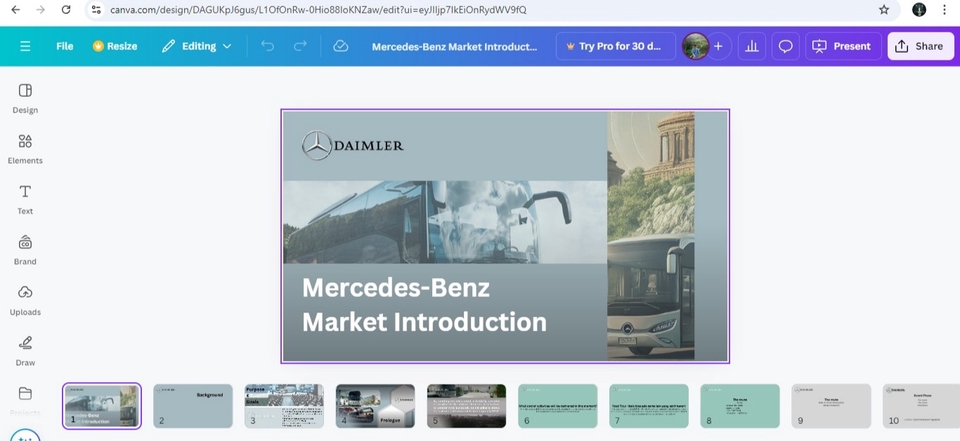Image resolution: width=960 pixels, height=441 pixels.
Task: Click the Share button
Action: click(920, 46)
